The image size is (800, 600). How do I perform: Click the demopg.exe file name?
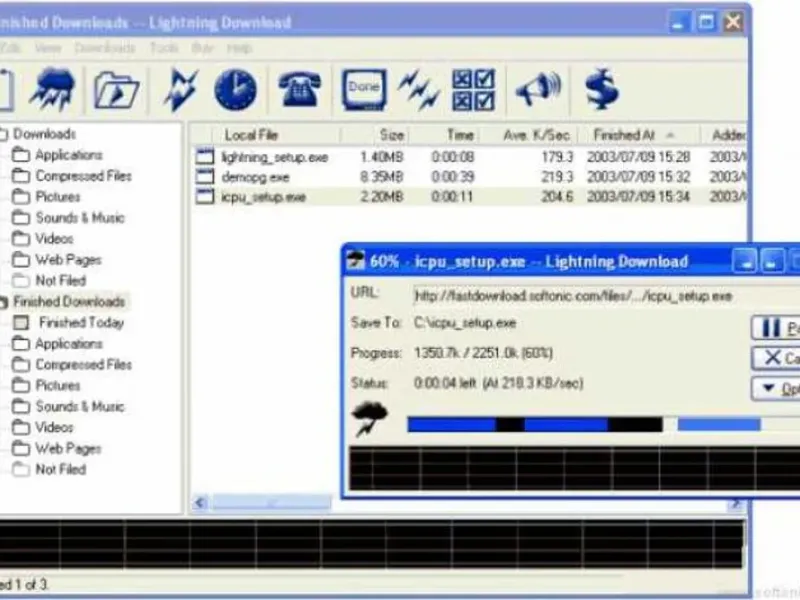tap(255, 177)
